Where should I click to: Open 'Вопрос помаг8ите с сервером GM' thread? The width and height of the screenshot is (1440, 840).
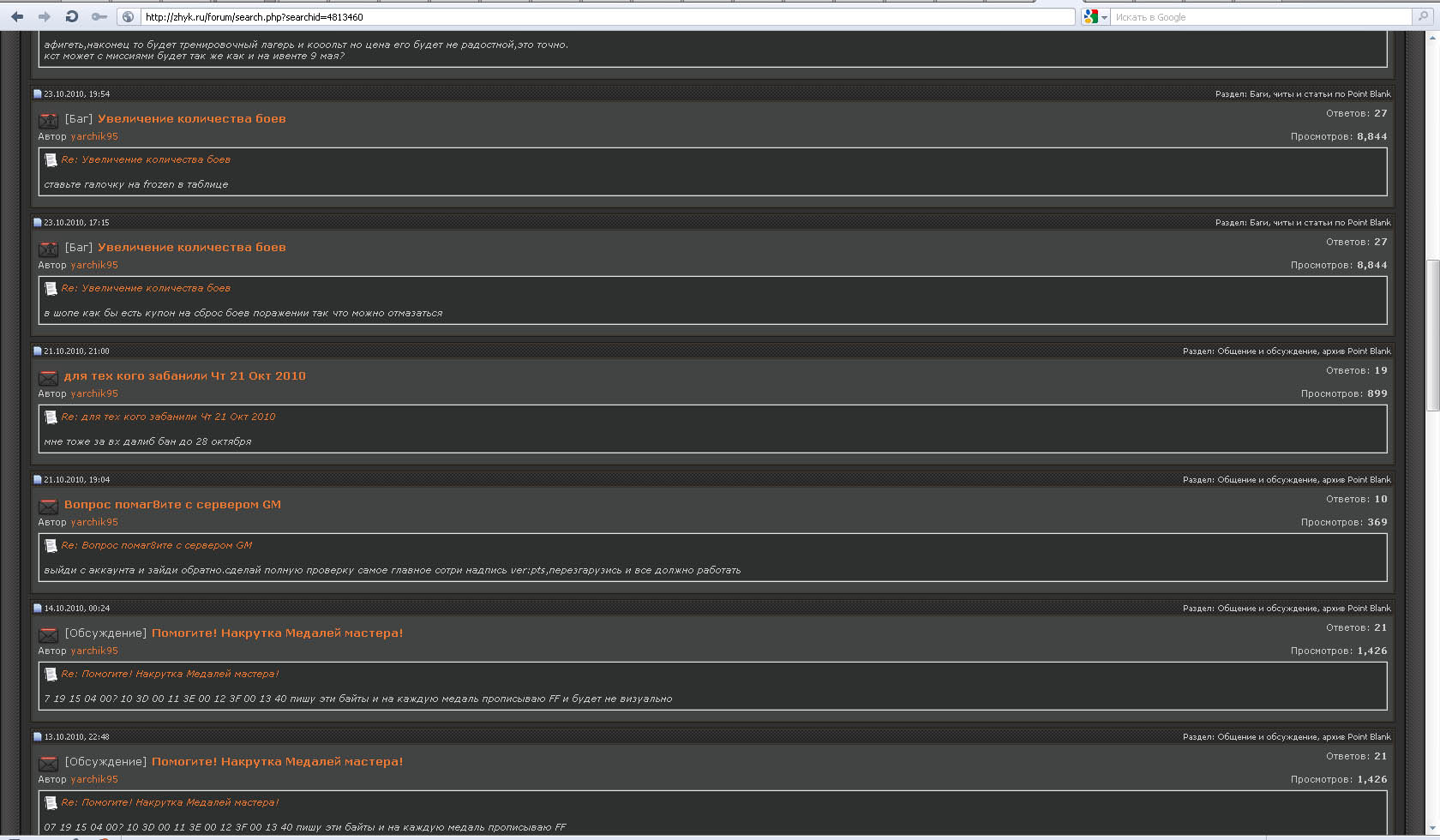pos(172,505)
